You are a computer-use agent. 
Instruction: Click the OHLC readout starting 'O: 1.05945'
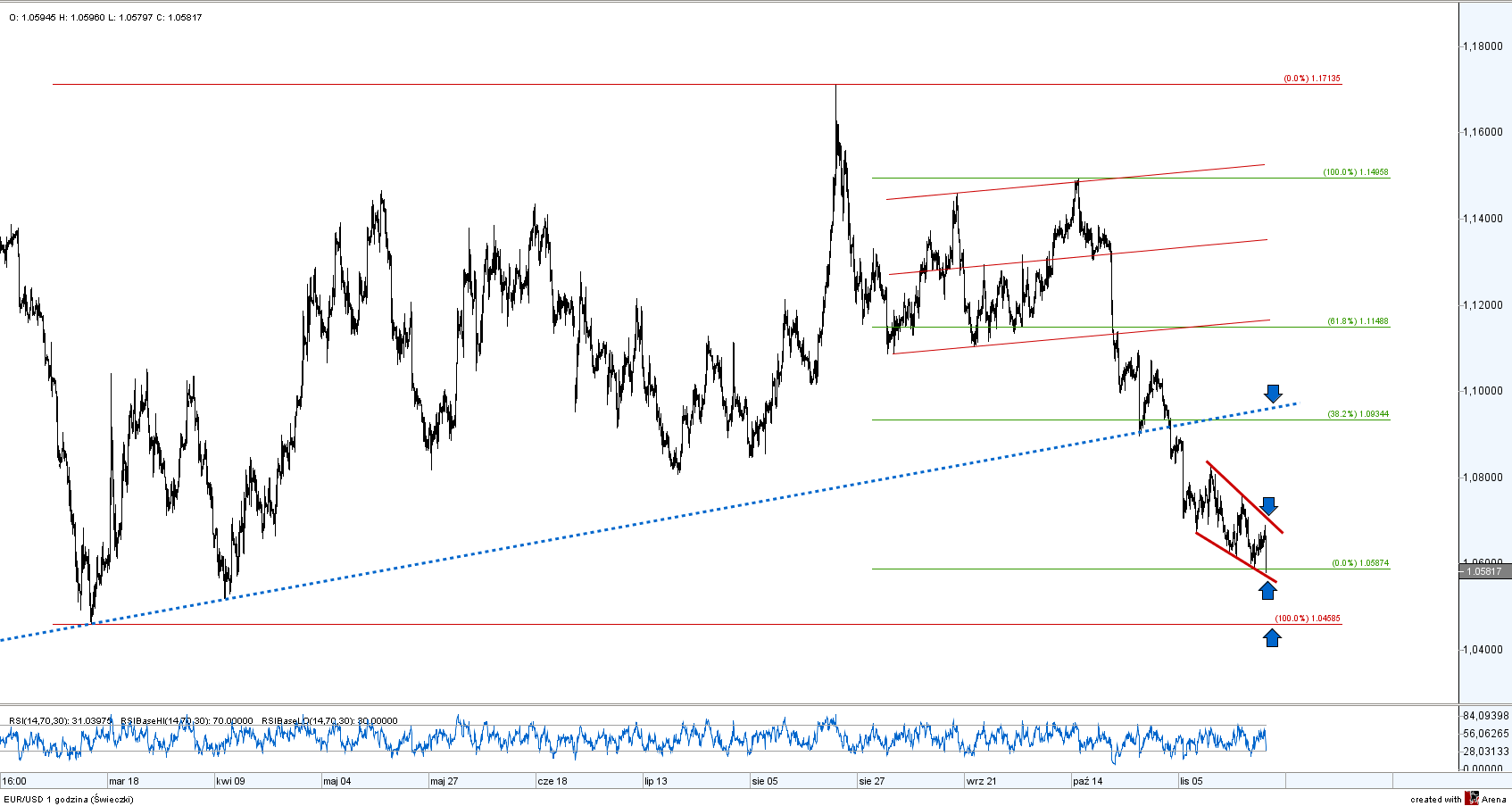point(105,18)
